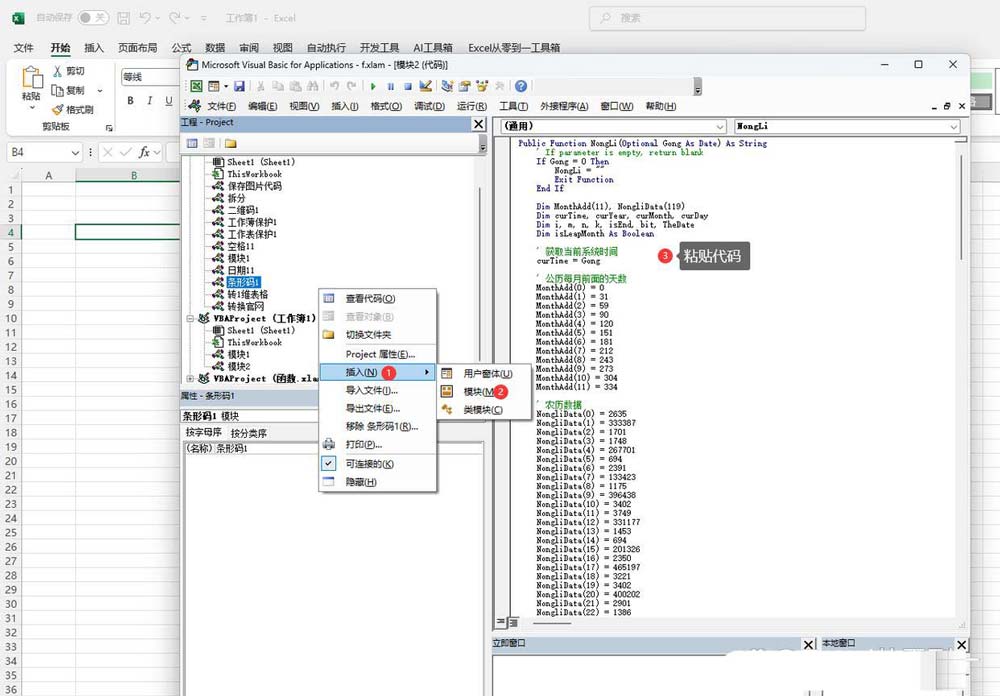The image size is (1000, 696).
Task: Choose 用户窗体(U) from insert submenu
Action: (x=484, y=373)
